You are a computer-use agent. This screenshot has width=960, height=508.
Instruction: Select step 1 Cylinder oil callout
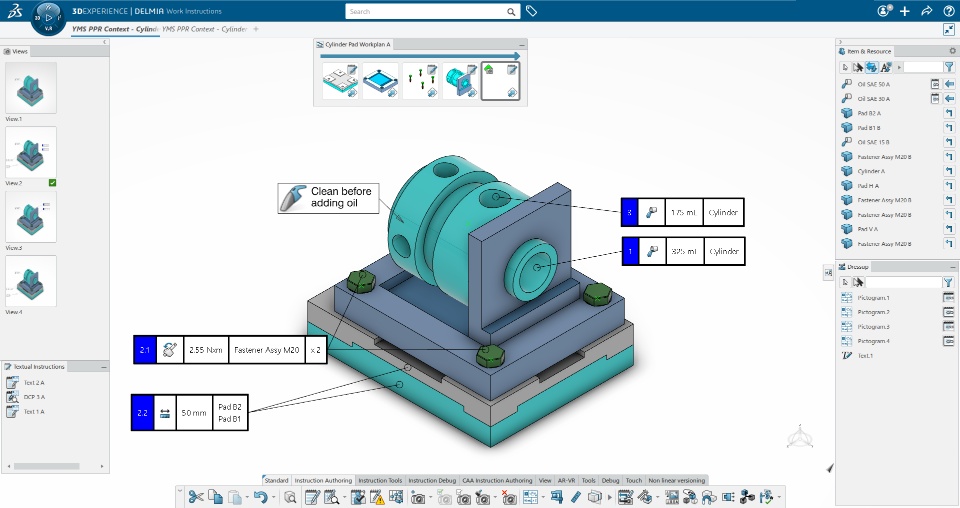pyautogui.click(x=683, y=251)
